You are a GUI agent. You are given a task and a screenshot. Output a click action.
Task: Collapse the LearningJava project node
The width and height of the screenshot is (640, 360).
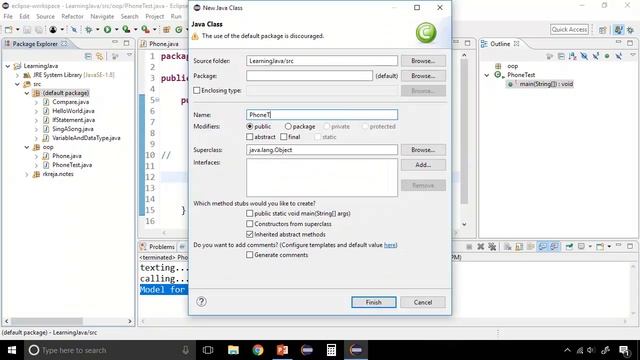pos(8,66)
